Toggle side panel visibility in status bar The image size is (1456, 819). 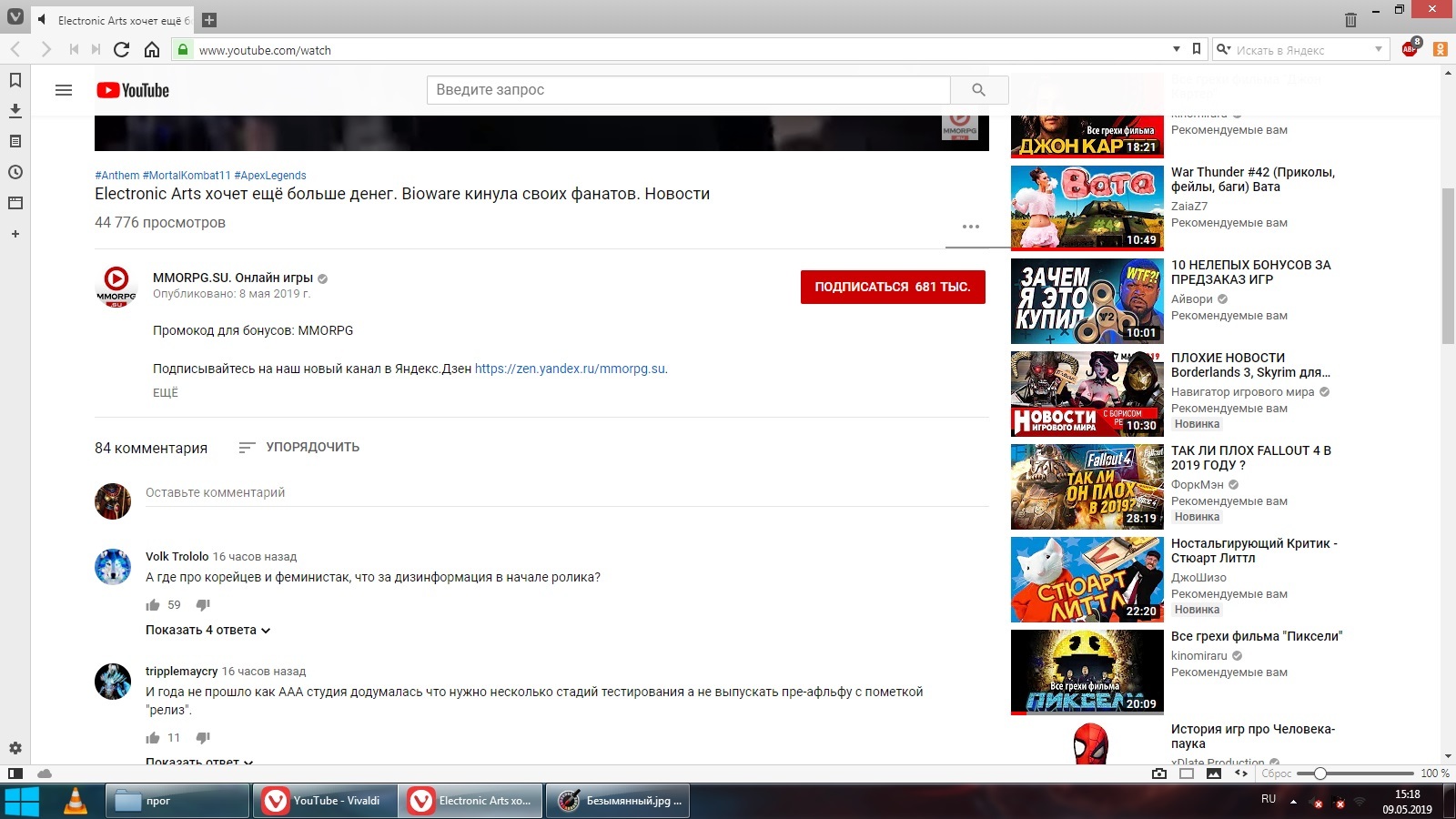(15, 773)
